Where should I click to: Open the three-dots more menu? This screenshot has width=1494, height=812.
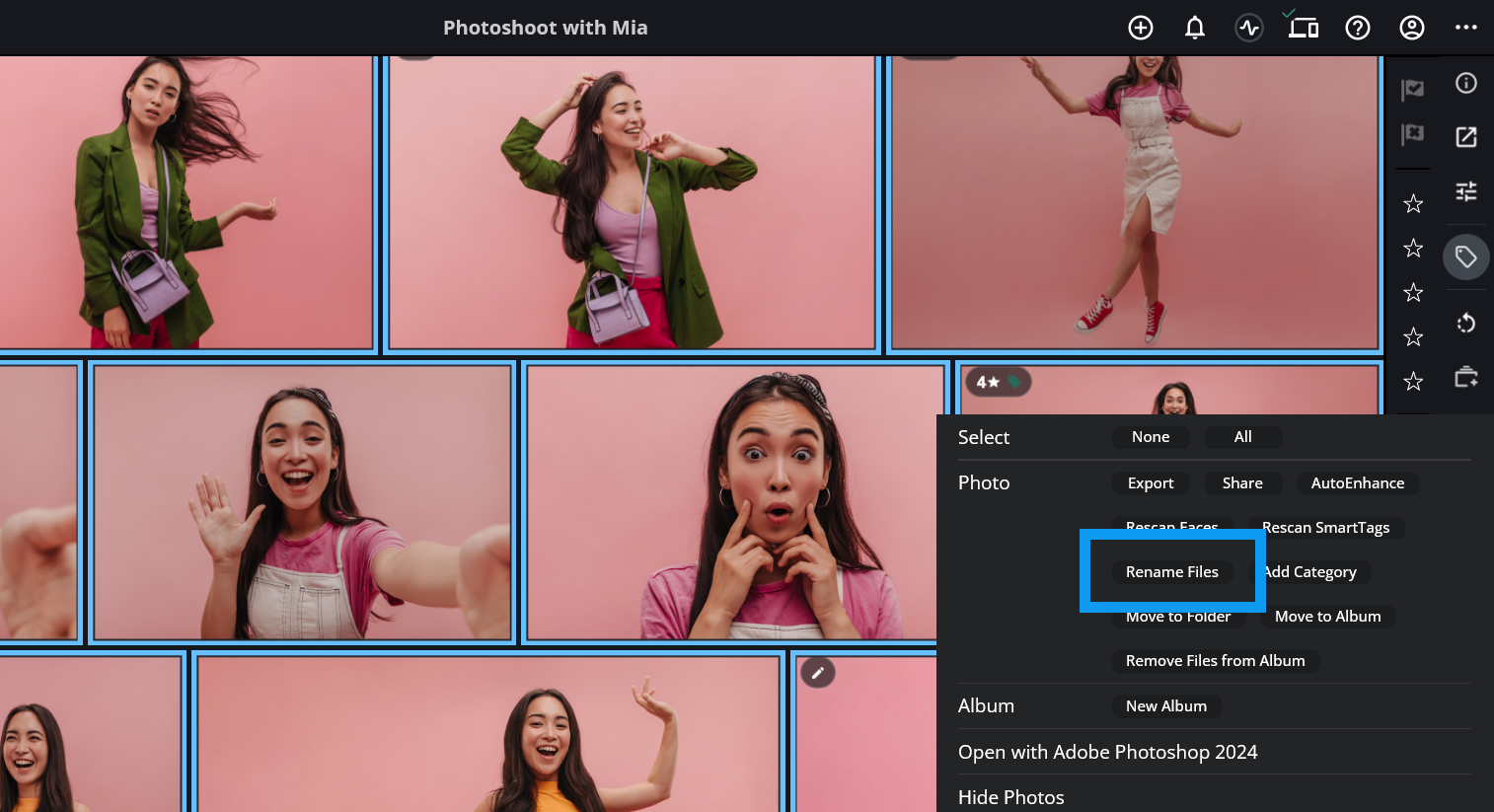1466,28
